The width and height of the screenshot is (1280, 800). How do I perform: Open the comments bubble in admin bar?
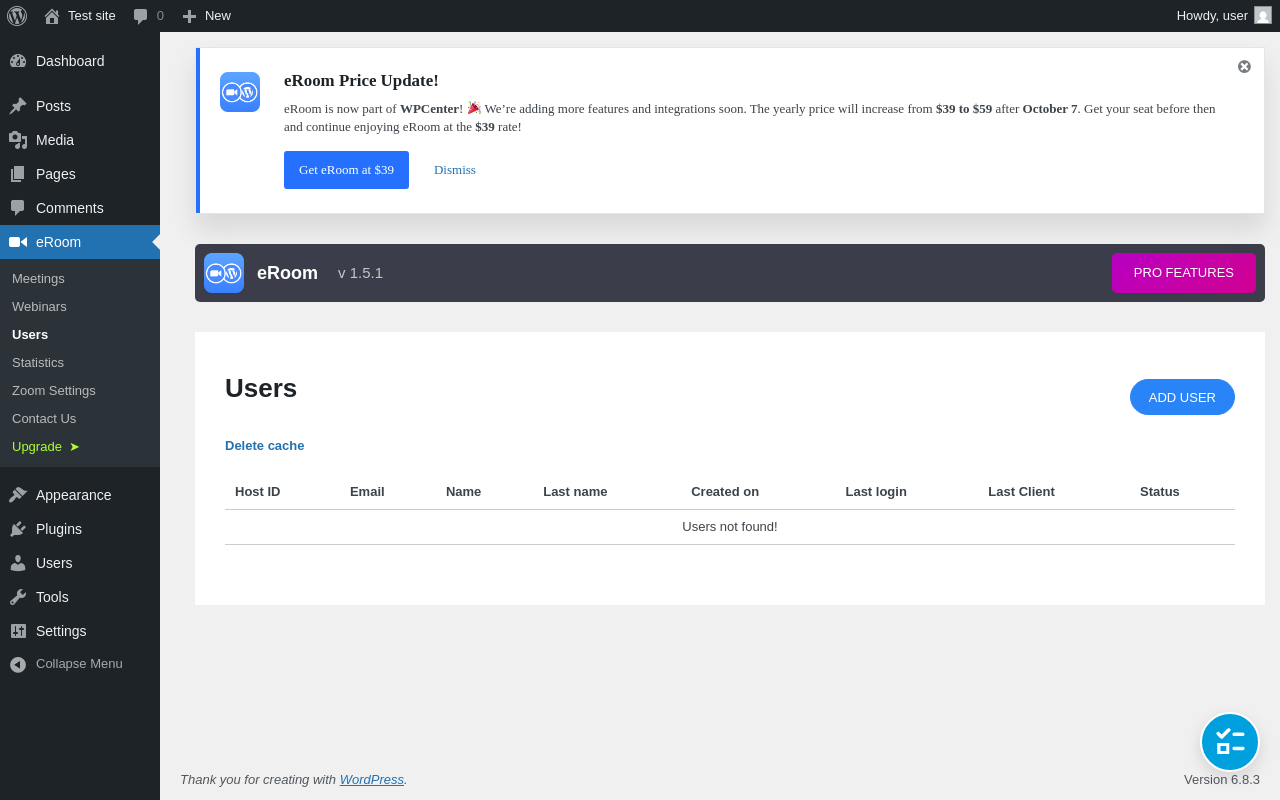click(141, 16)
